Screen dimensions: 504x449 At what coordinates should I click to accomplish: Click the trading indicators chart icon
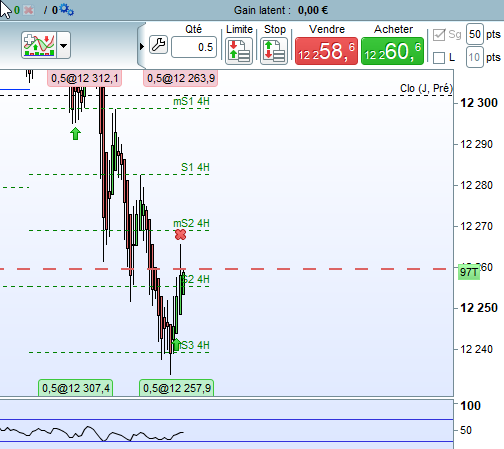point(39,45)
